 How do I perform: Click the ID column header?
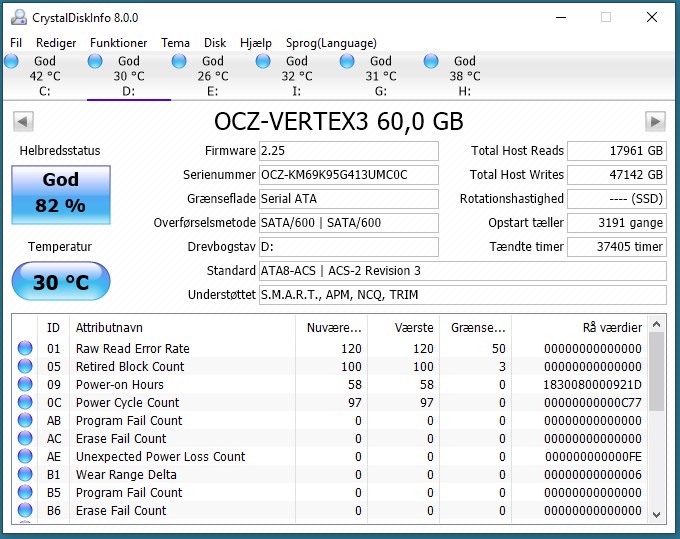click(53, 327)
